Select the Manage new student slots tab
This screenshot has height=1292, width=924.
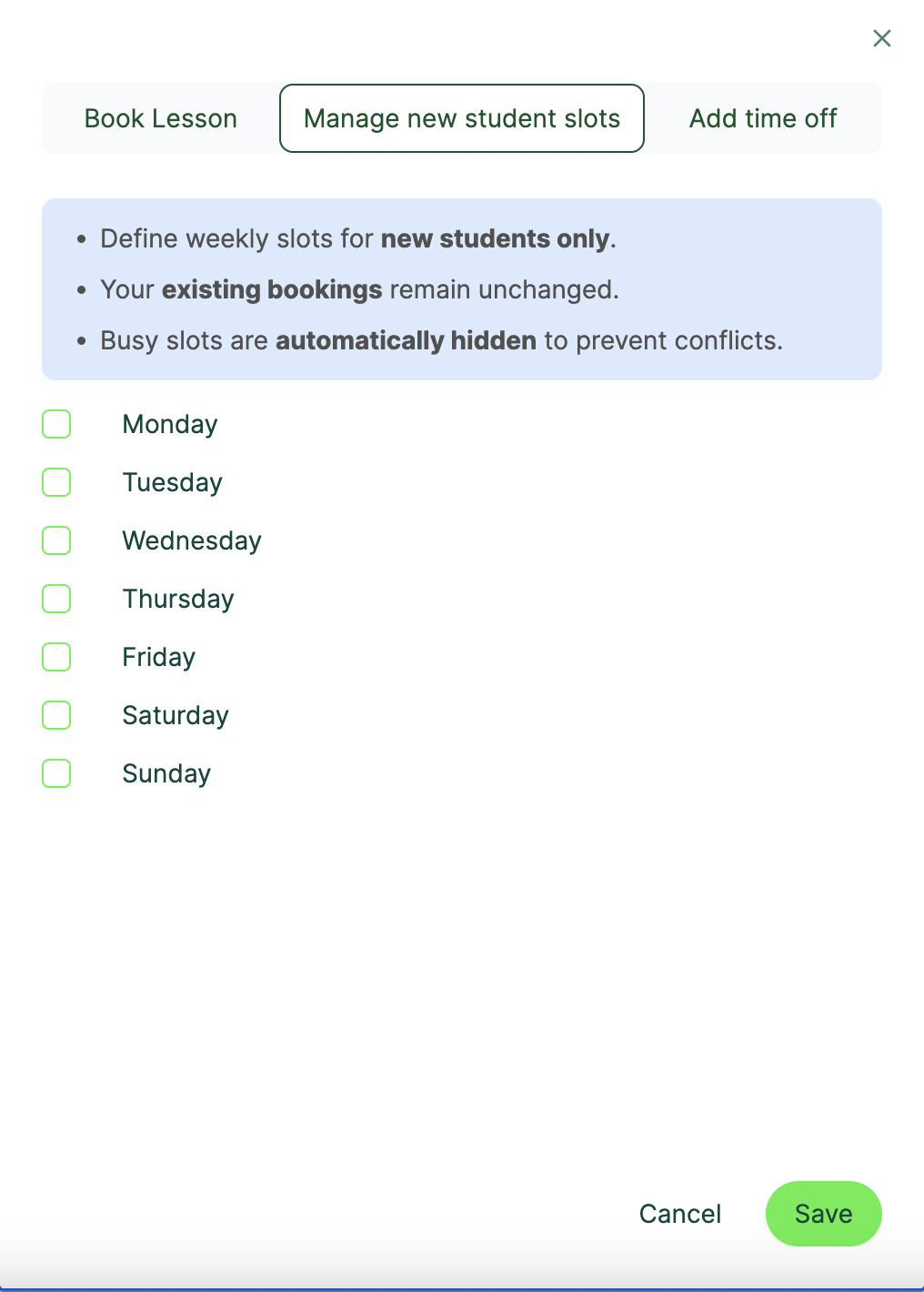pyautogui.click(x=461, y=118)
